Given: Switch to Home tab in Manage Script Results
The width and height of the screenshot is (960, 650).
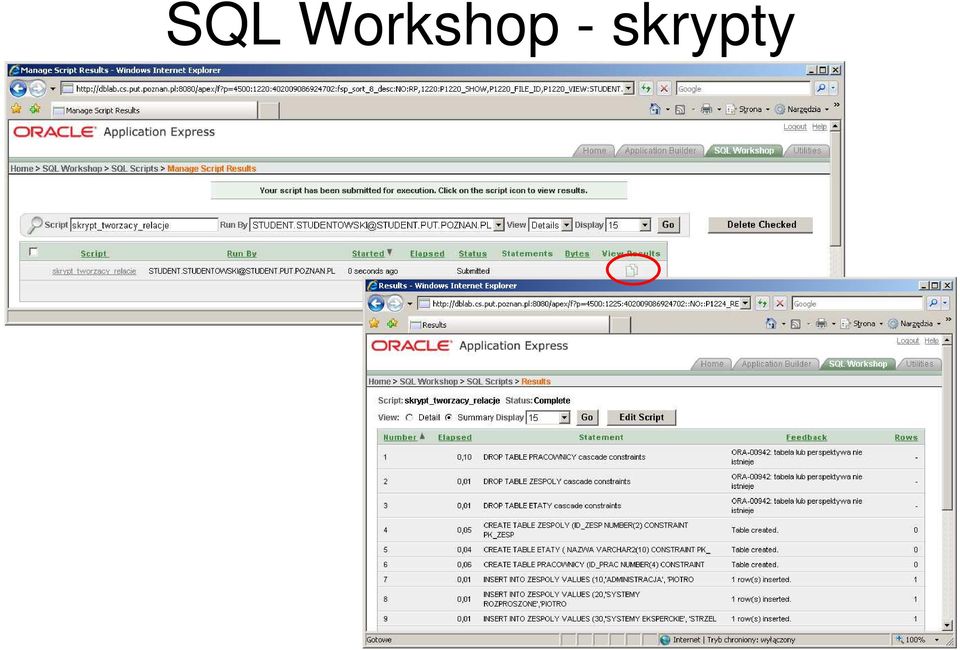Looking at the screenshot, I should pos(594,151).
